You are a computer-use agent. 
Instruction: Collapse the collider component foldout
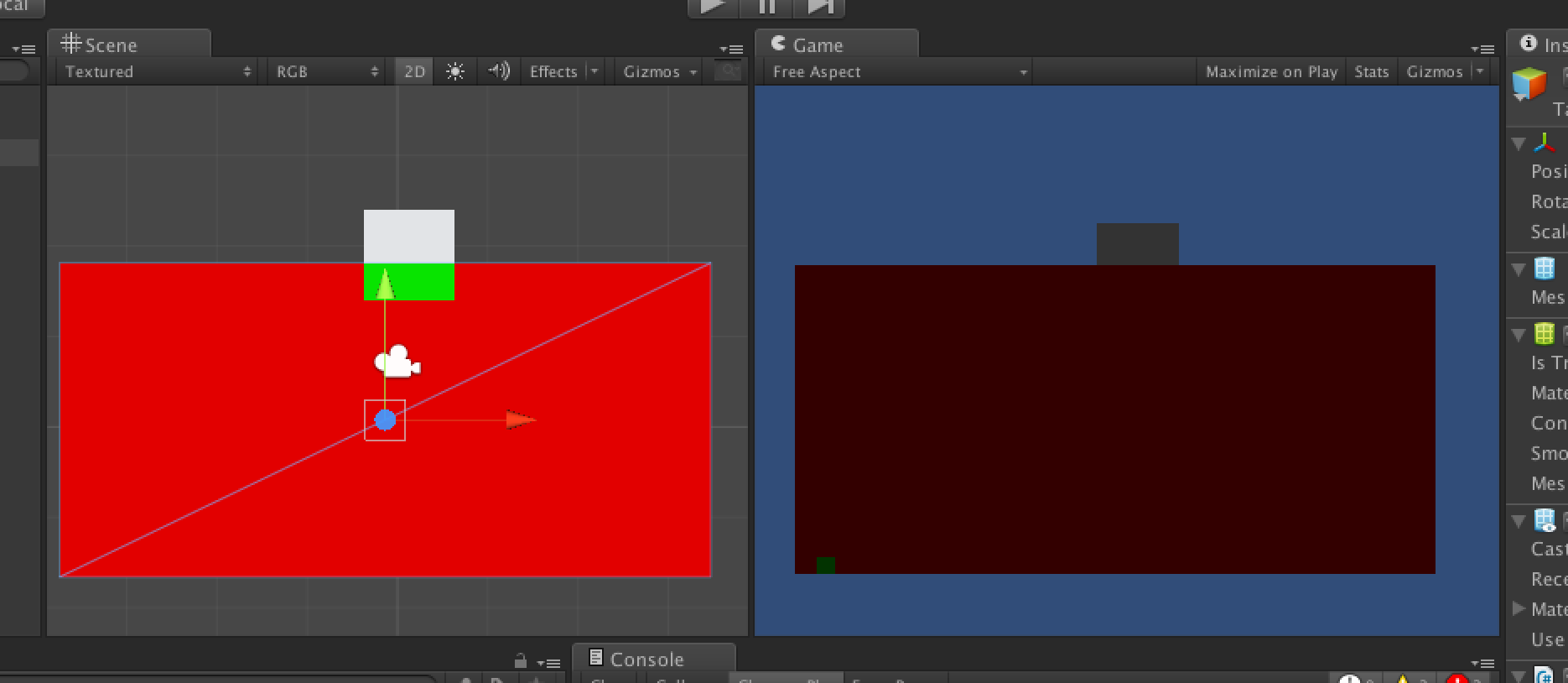(x=1518, y=334)
